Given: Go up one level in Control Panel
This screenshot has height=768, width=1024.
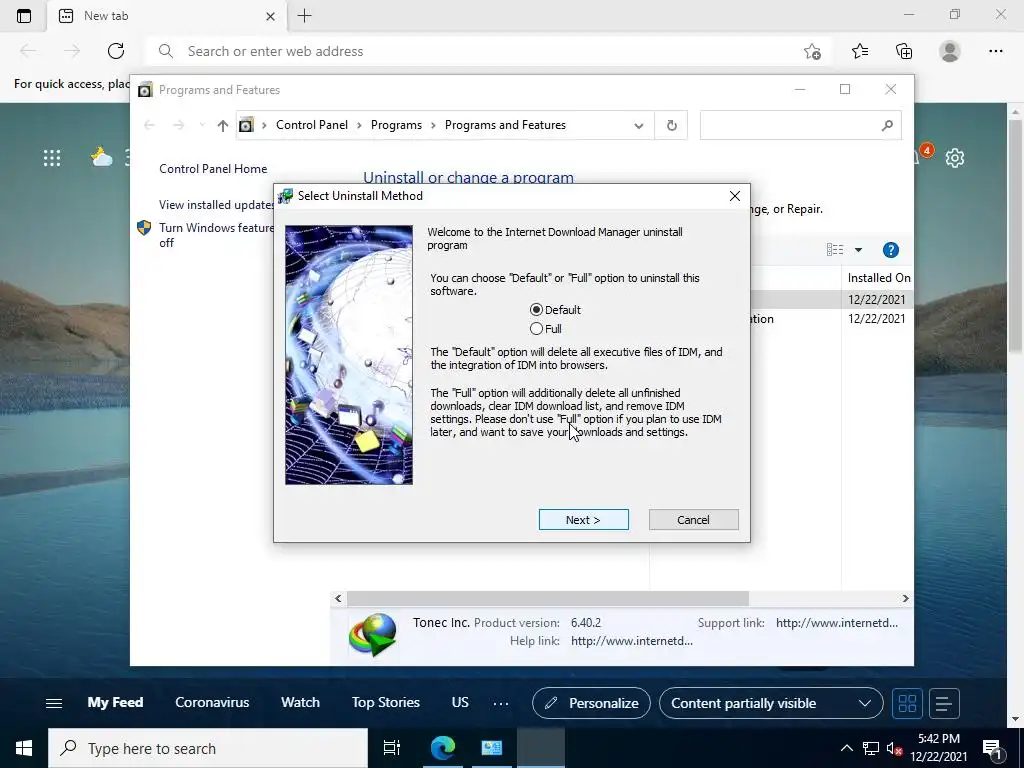Looking at the screenshot, I should pos(223,125).
